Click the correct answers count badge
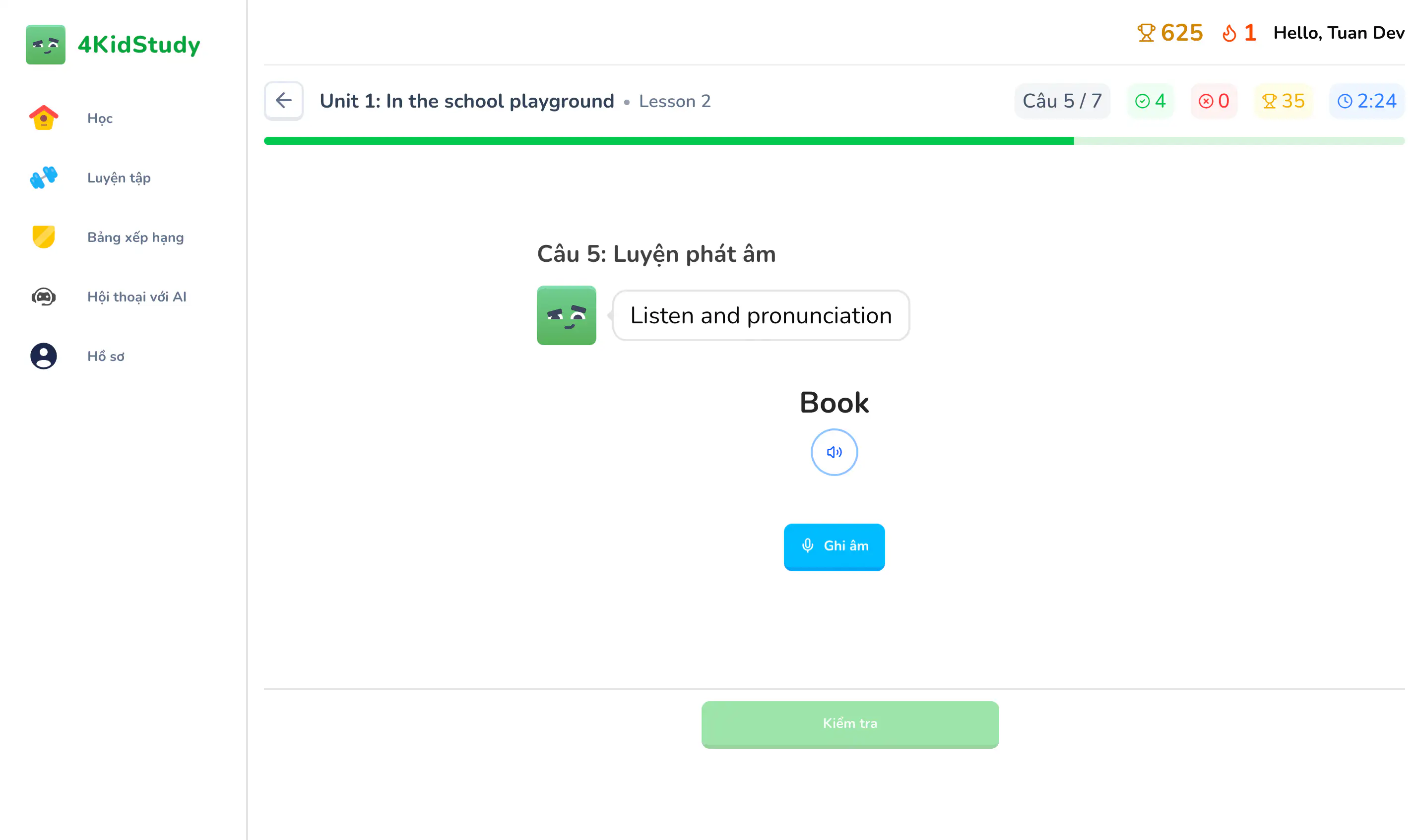The width and height of the screenshot is (1416, 840). point(1150,101)
